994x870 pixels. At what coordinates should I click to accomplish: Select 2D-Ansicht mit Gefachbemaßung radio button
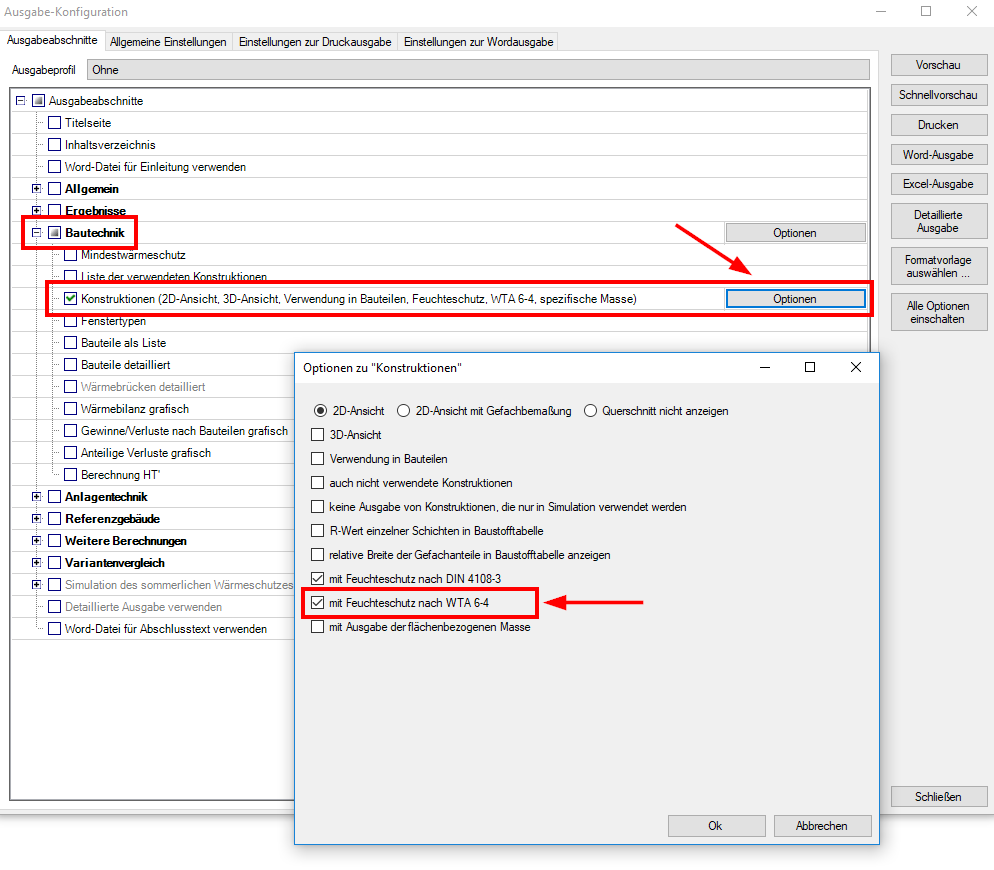coord(404,411)
